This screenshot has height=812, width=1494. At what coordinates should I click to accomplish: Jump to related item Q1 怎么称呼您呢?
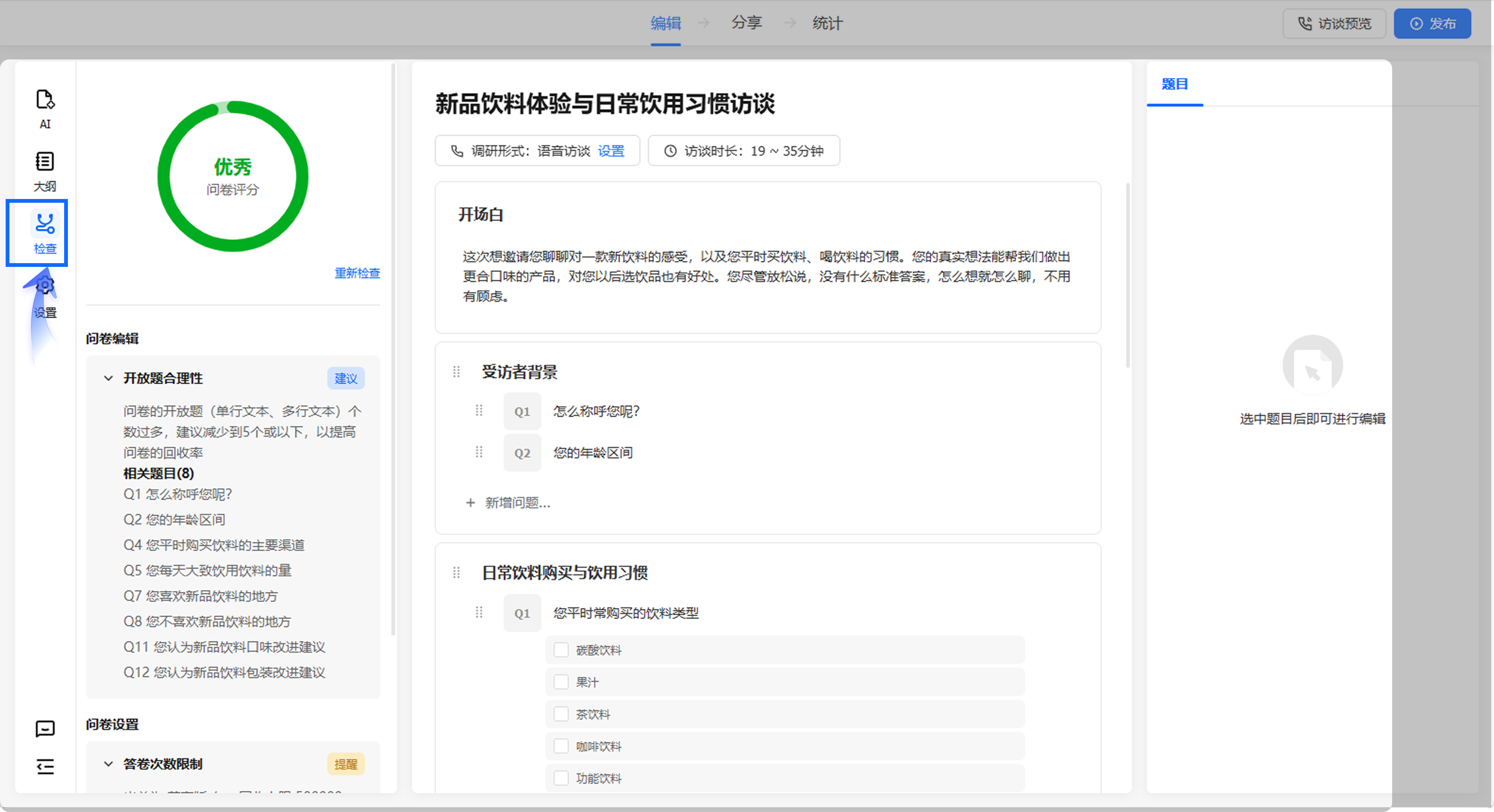tap(177, 494)
